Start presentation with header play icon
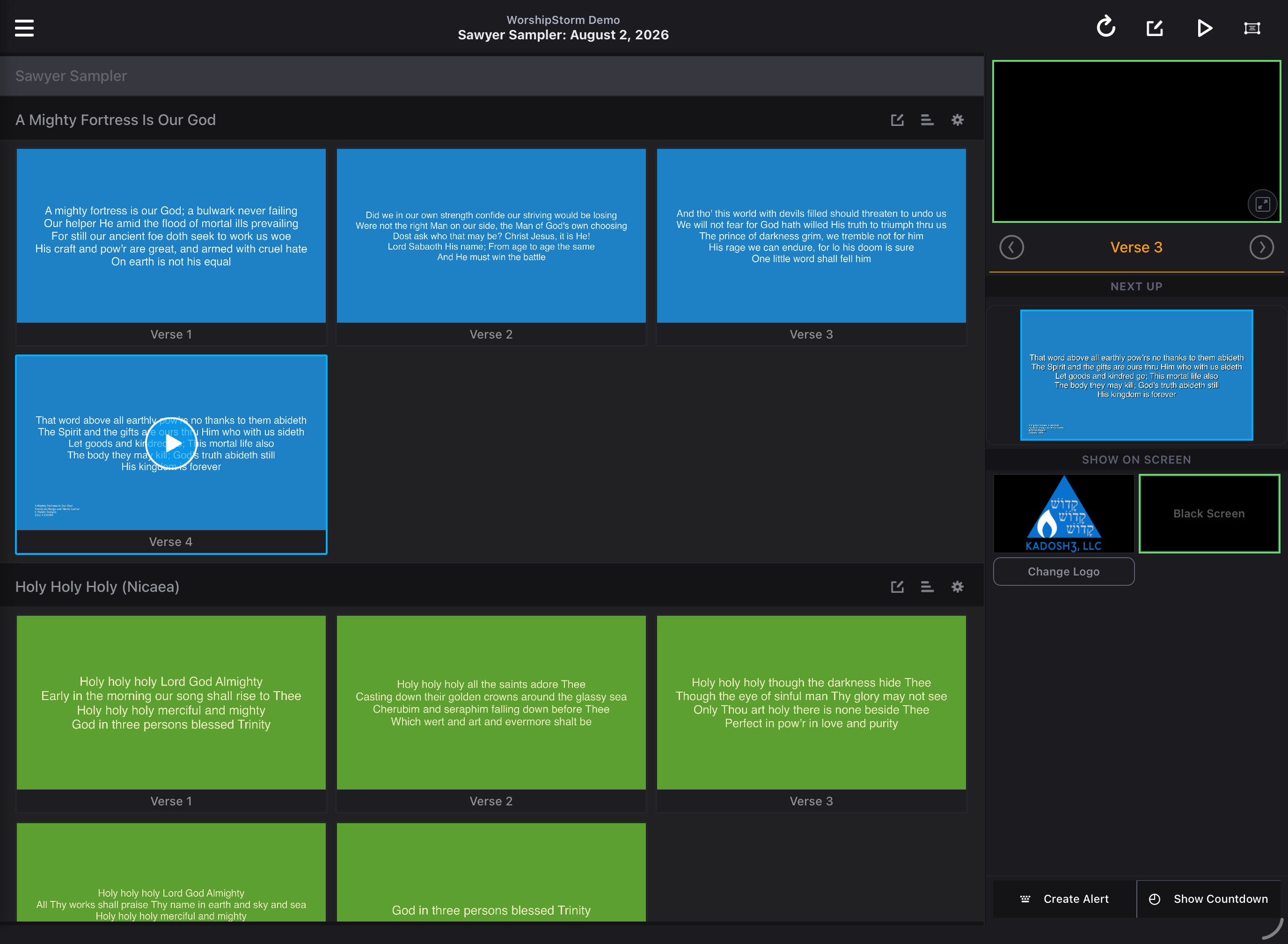The width and height of the screenshot is (1288, 944). pos(1204,28)
